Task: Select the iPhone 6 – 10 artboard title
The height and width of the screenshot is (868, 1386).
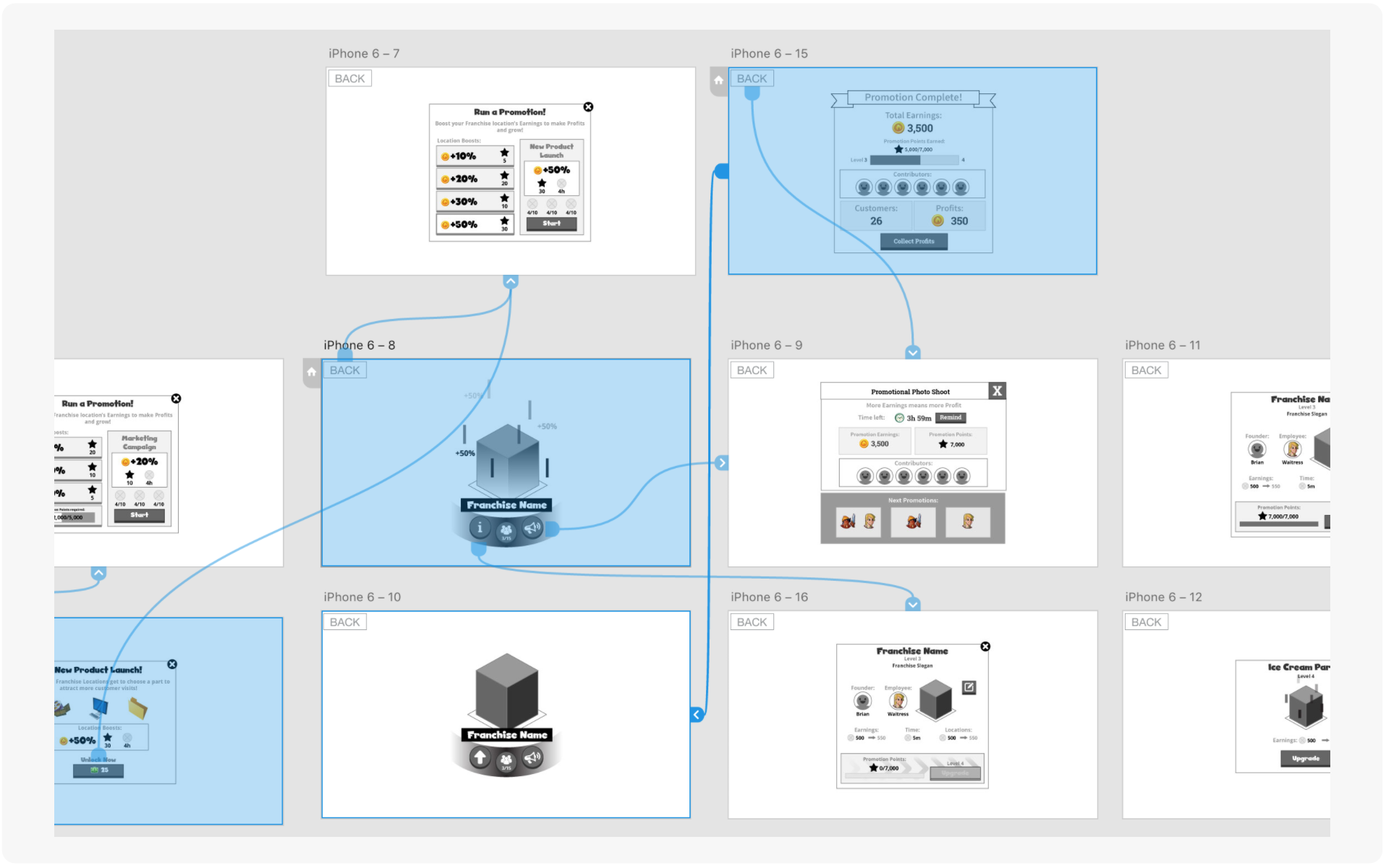Action: [x=362, y=597]
